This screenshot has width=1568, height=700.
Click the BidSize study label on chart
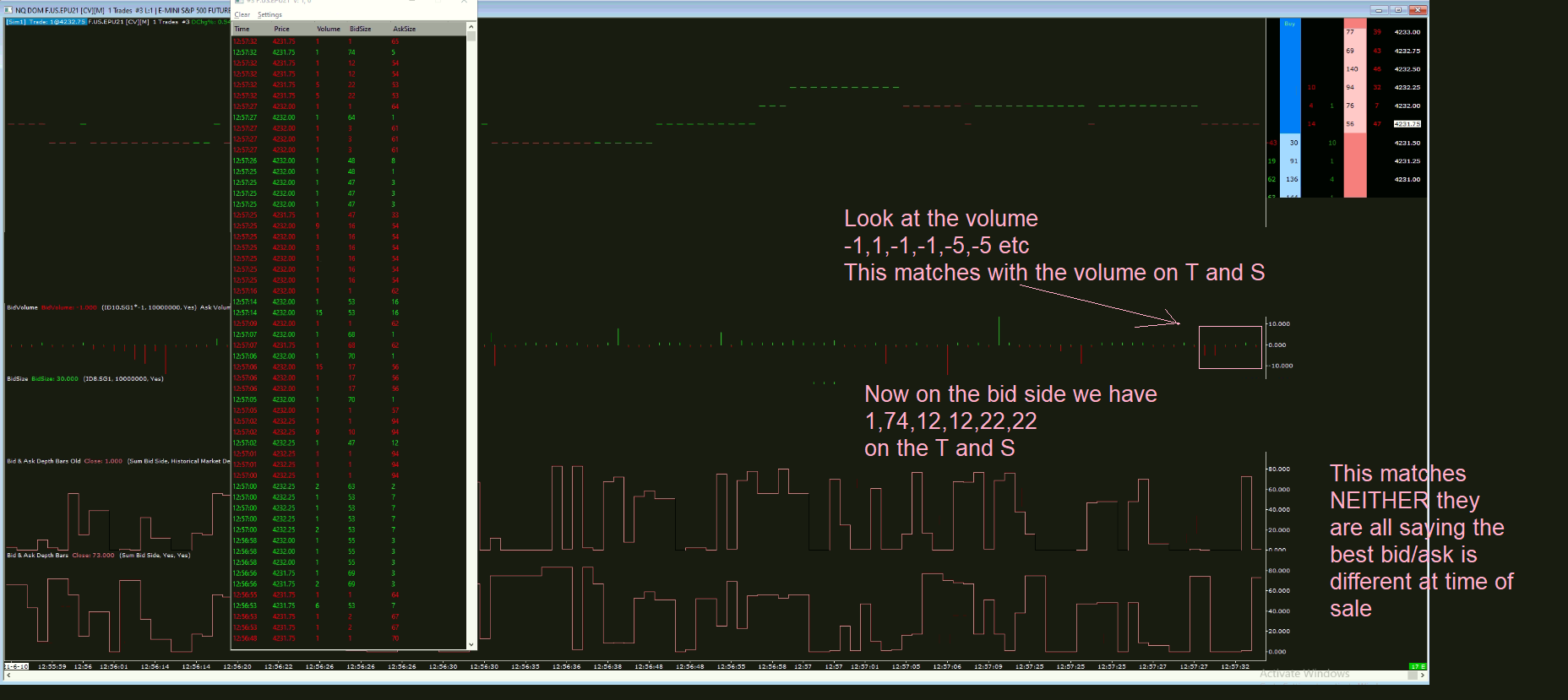[x=18, y=378]
